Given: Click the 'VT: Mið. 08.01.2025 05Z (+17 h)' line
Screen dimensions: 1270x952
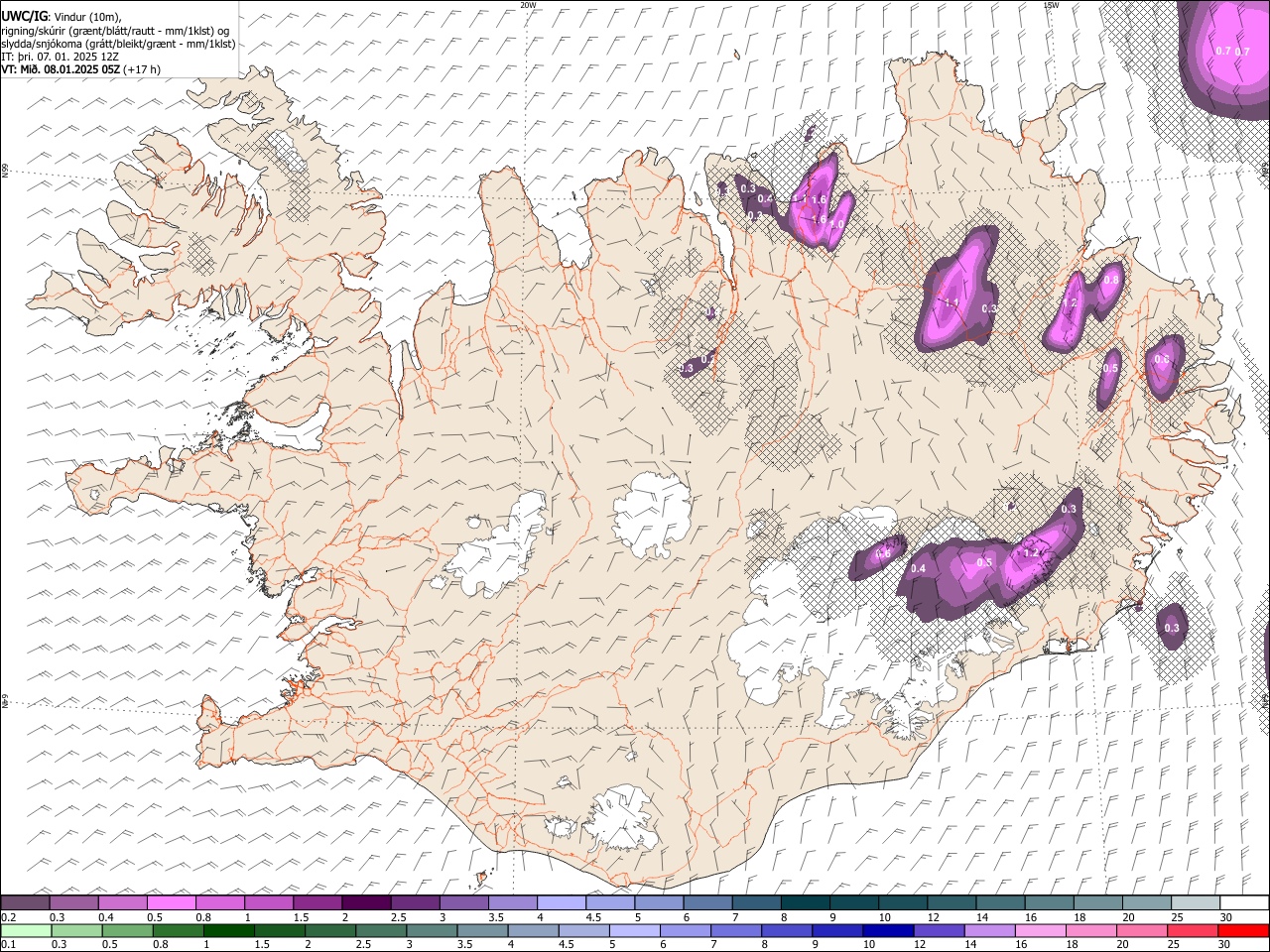Looking at the screenshot, I should tap(80, 69).
